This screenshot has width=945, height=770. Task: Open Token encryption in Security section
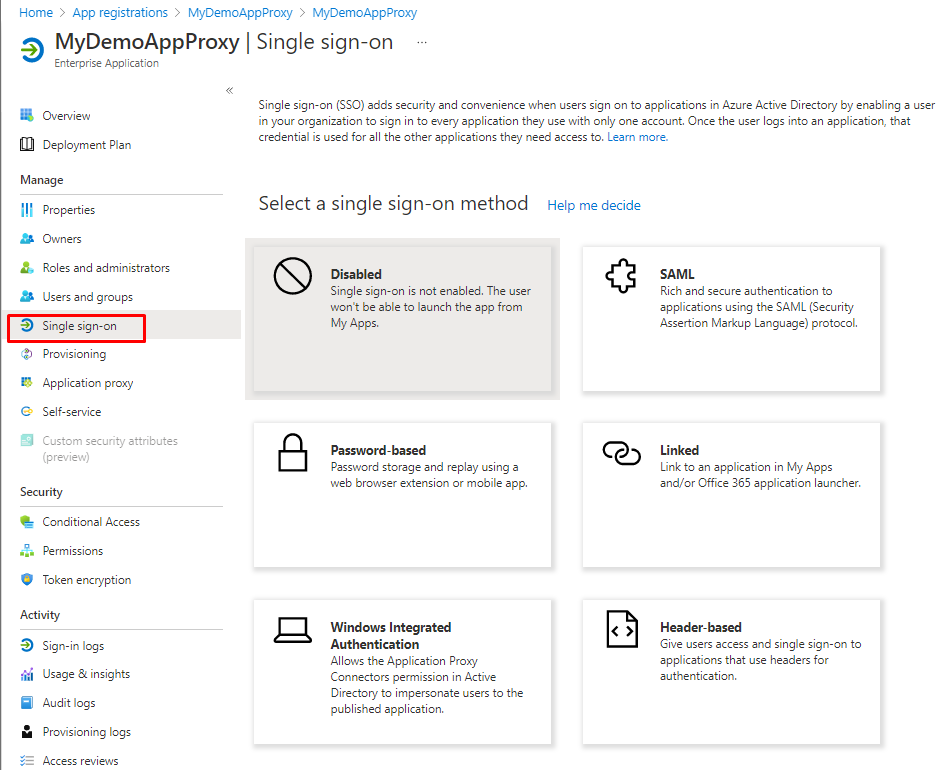pyautogui.click(x=86, y=580)
